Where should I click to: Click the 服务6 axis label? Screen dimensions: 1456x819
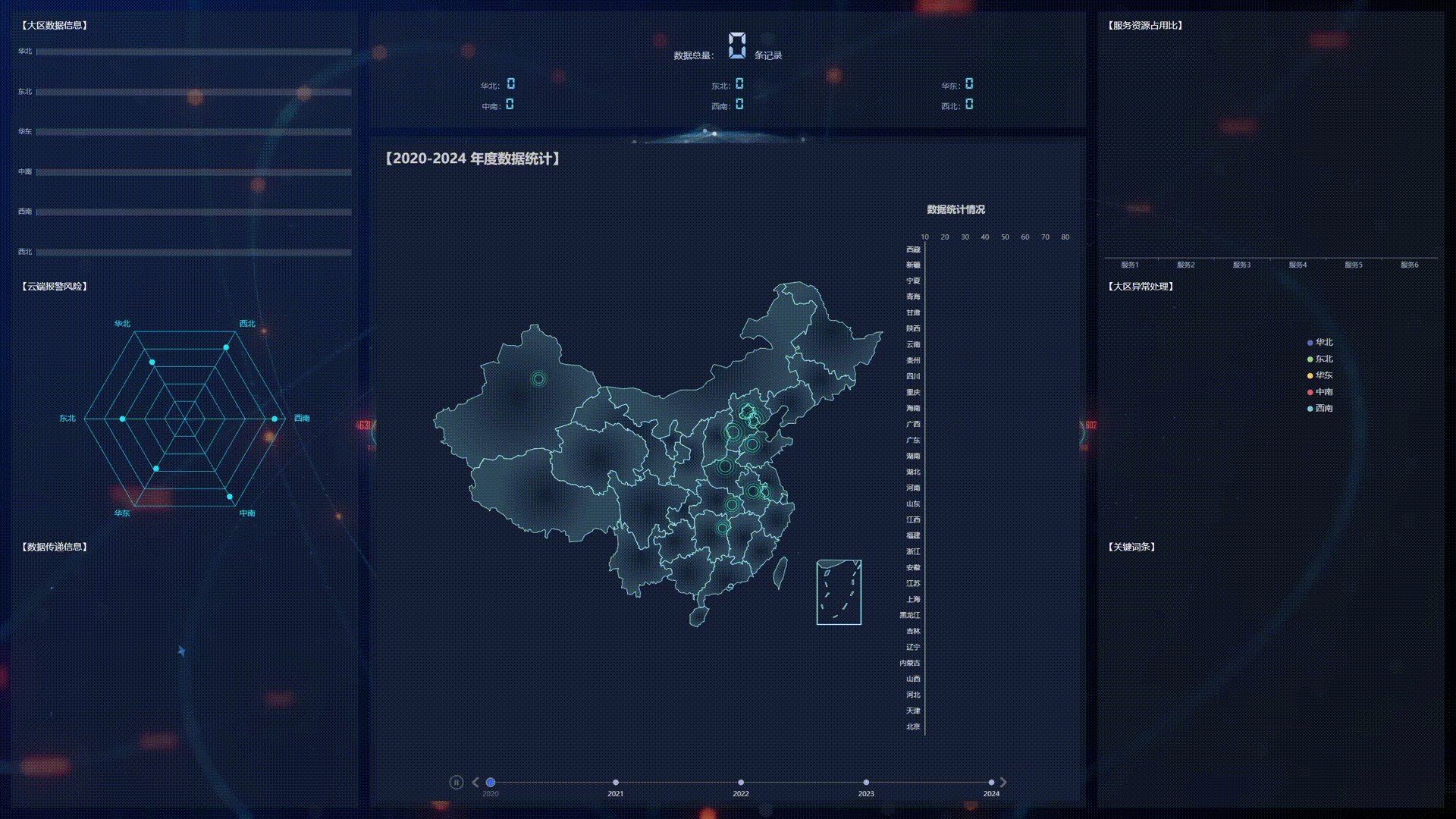[x=1410, y=265]
